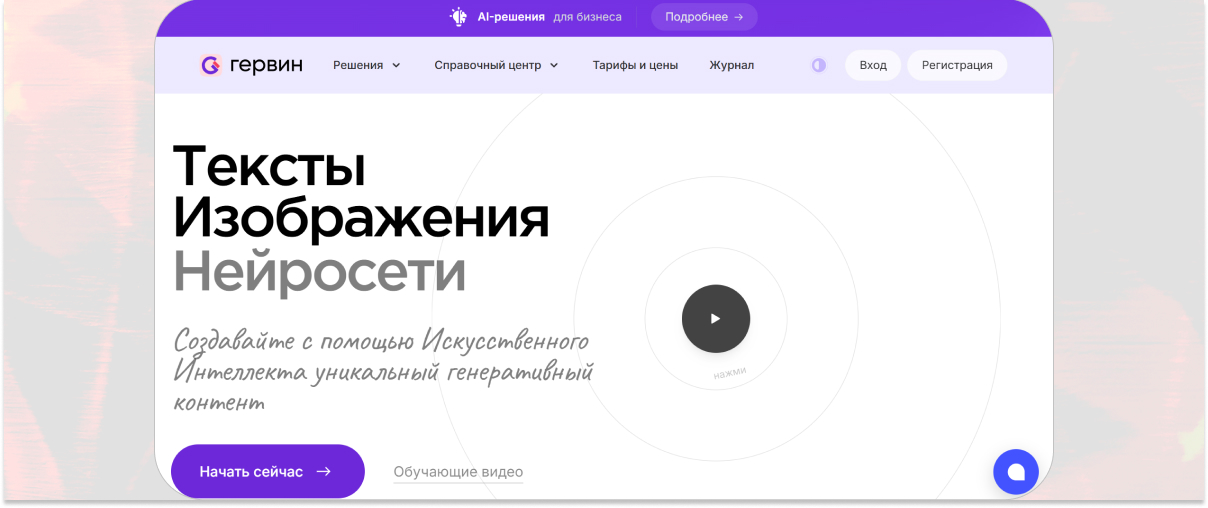
Task: Click the lightbulb AI-решения icon
Action: tap(459, 17)
